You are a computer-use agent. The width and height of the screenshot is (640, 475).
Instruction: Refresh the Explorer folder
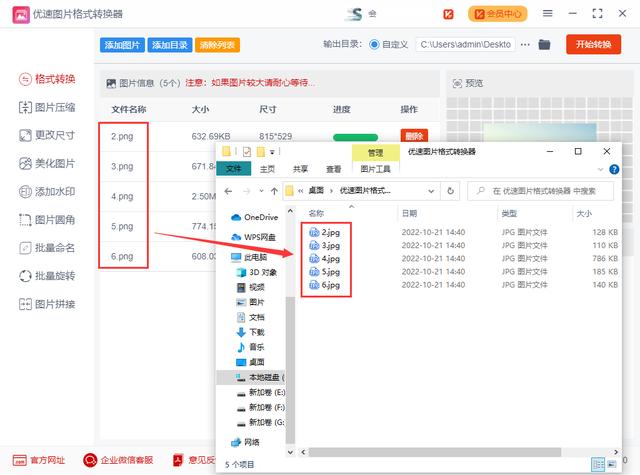[450, 191]
